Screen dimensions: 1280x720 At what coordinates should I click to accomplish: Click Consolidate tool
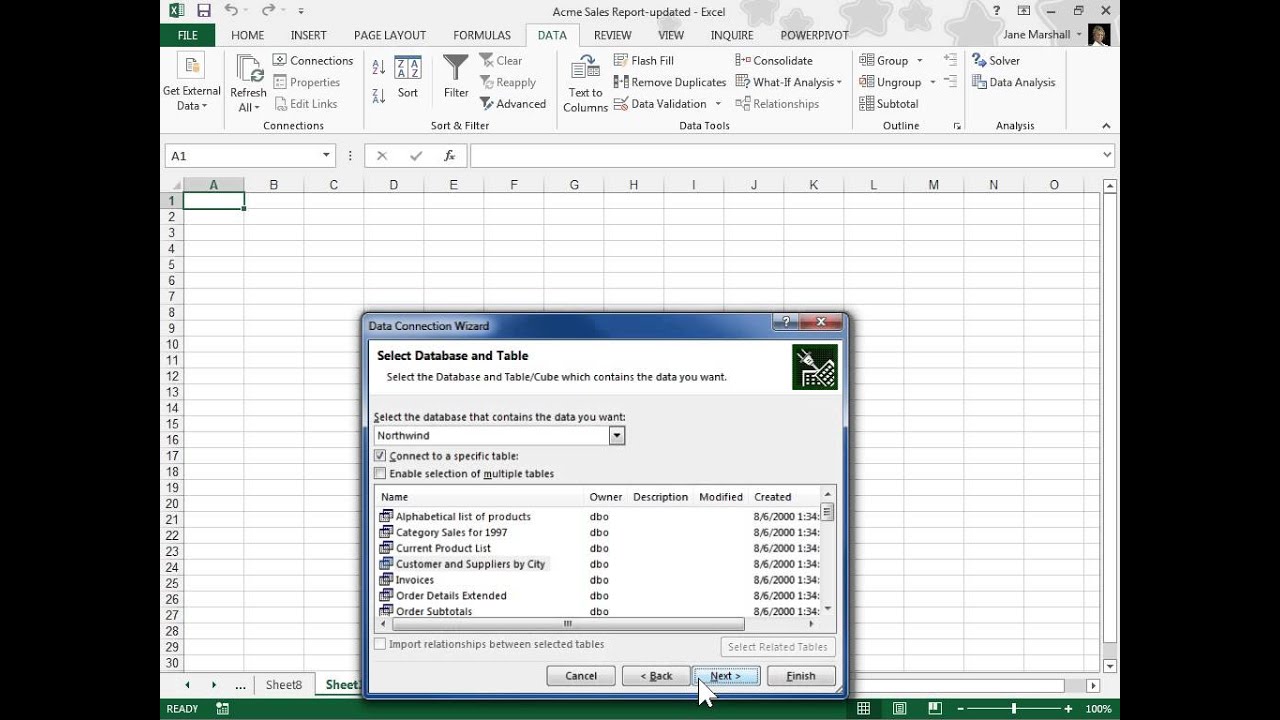(774, 61)
